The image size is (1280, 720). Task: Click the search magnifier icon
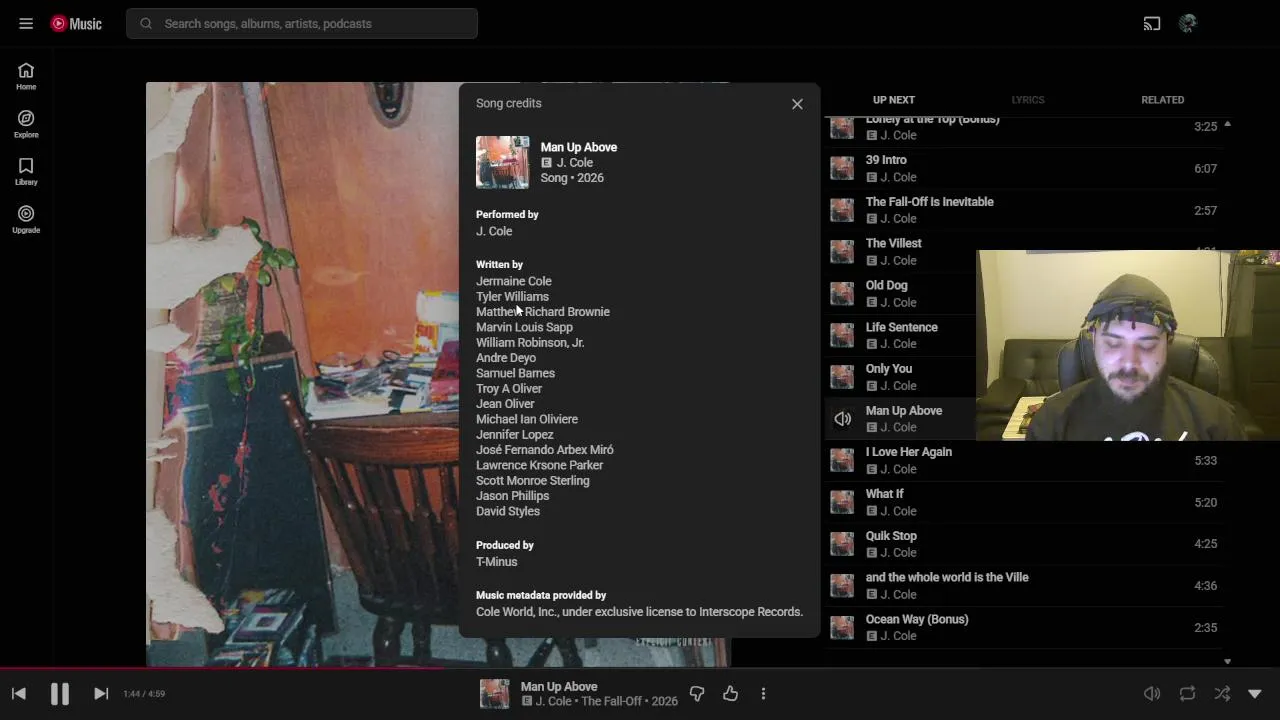click(x=146, y=23)
